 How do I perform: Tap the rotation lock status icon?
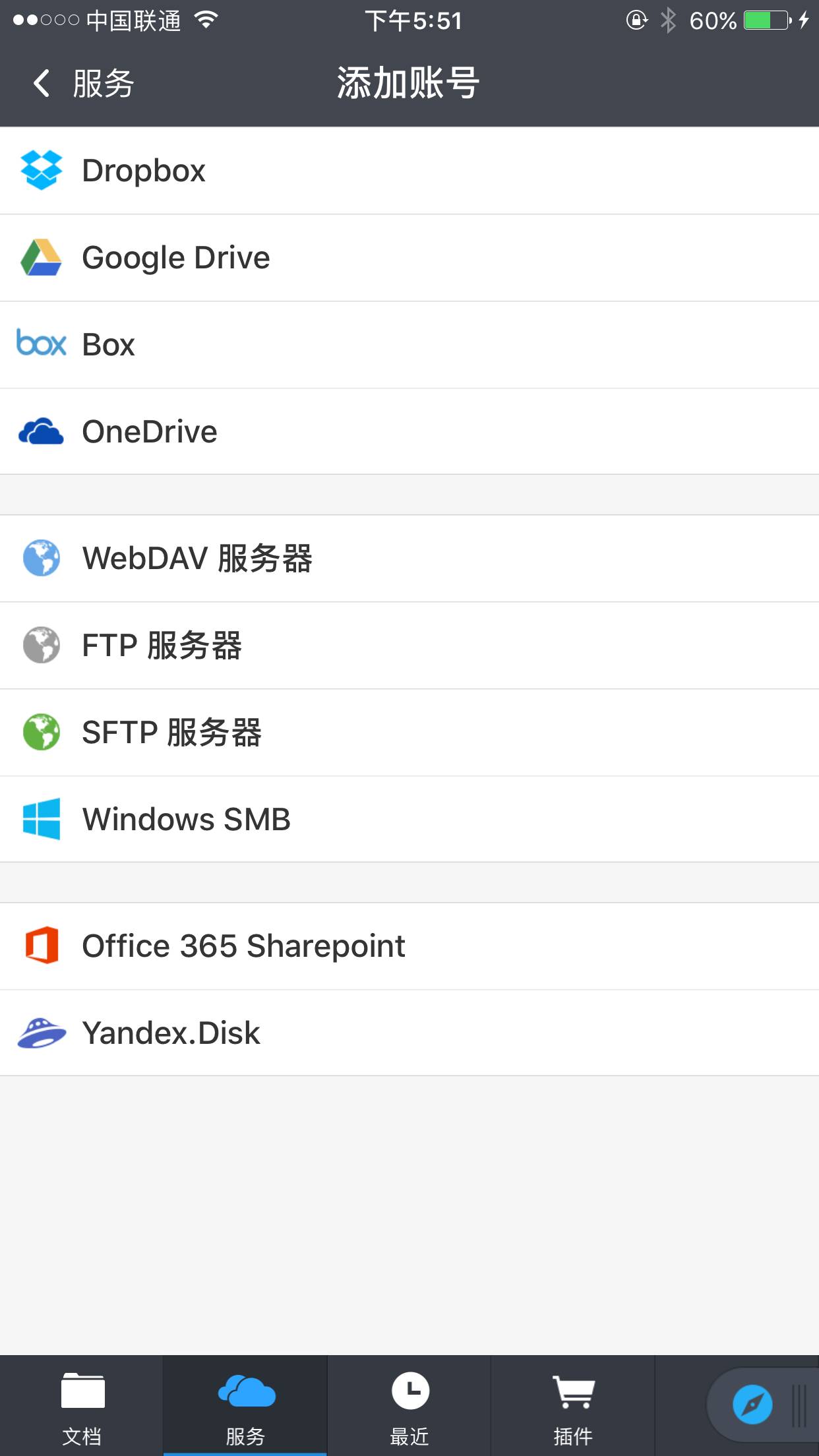click(637, 20)
